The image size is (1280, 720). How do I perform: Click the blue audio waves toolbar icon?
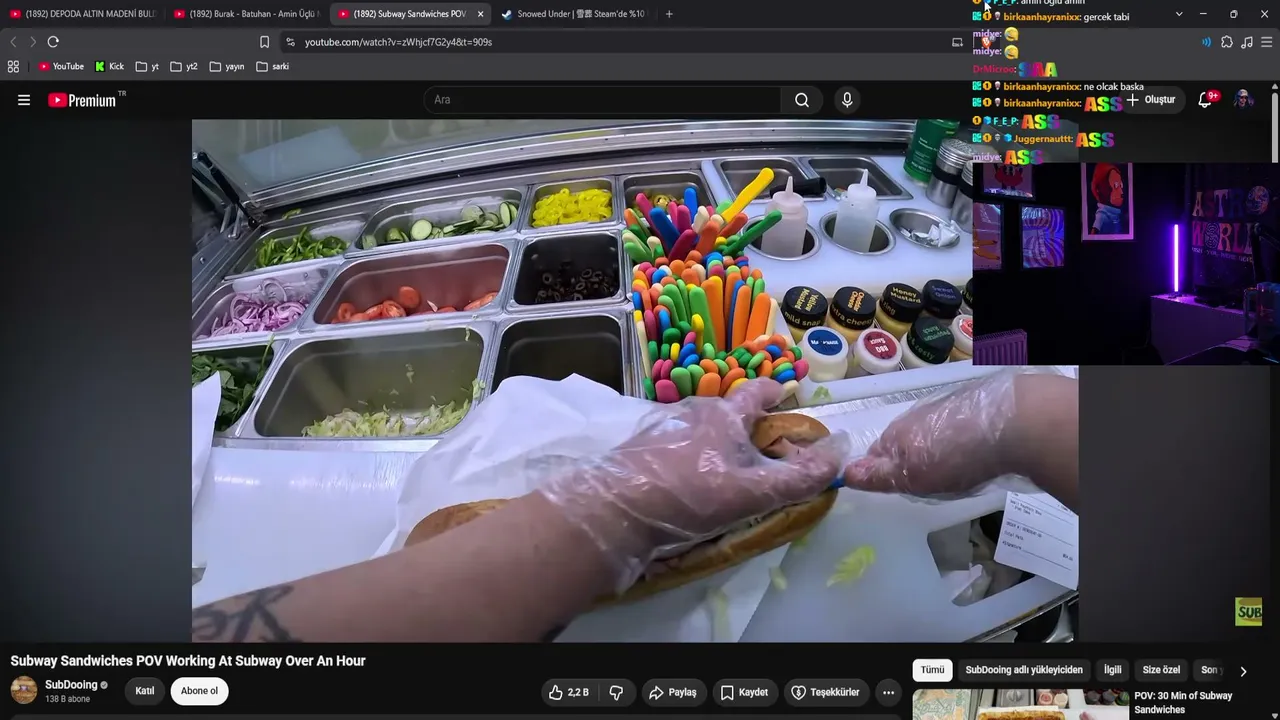1206,42
